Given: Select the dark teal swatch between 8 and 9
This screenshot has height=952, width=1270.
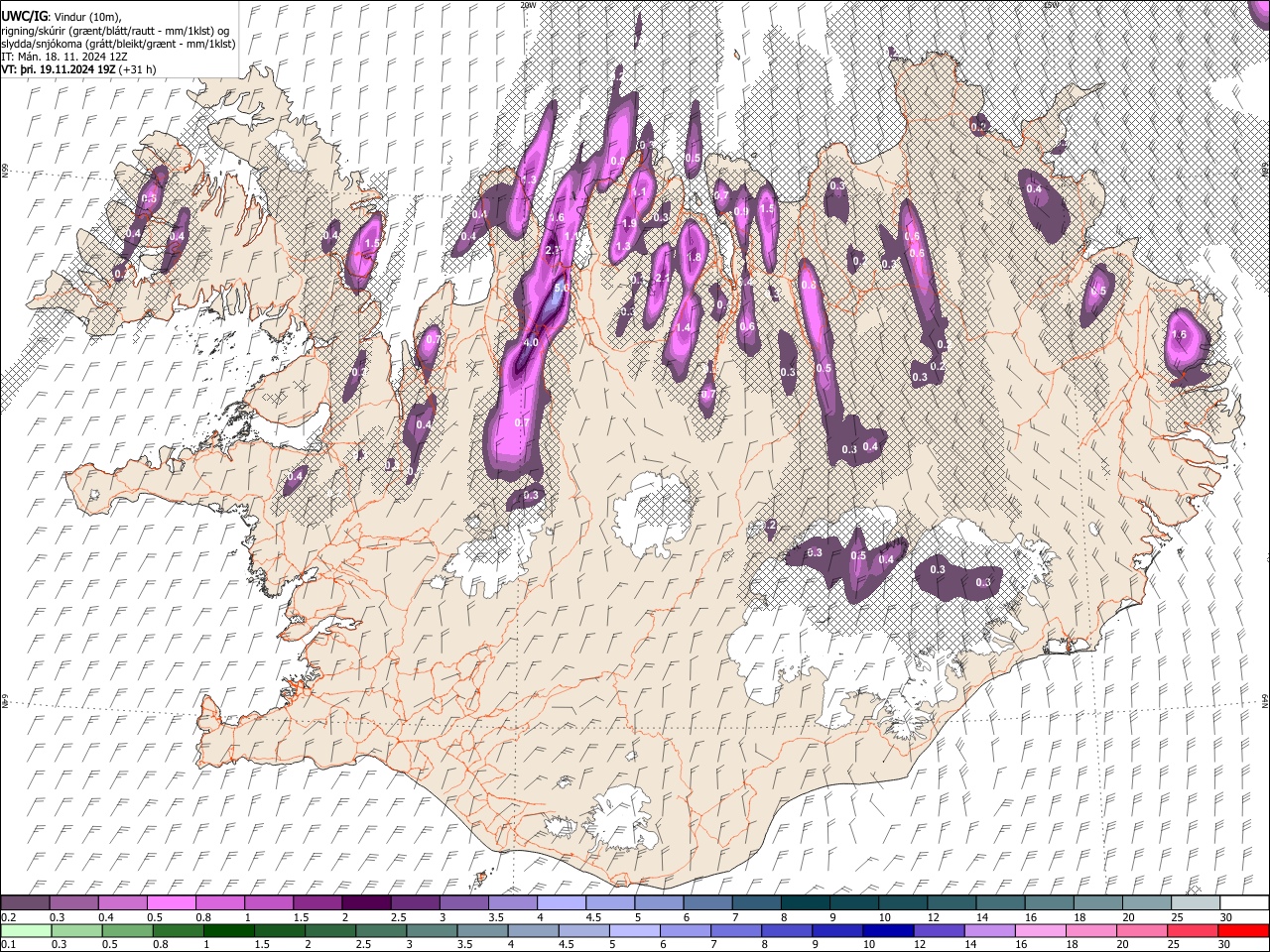Looking at the screenshot, I should 806,902.
